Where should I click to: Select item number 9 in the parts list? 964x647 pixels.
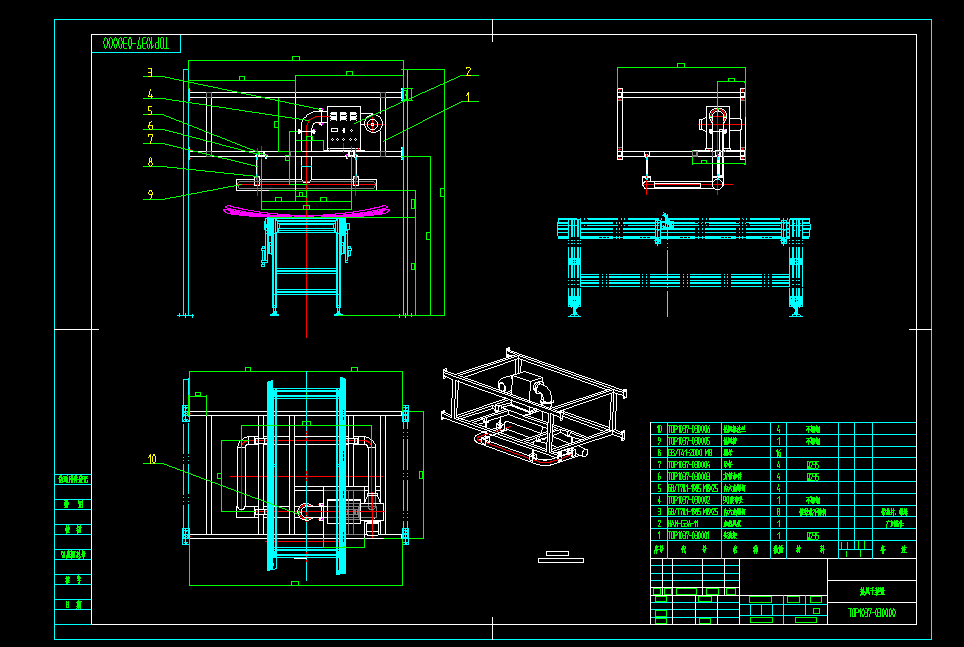(x=659, y=440)
